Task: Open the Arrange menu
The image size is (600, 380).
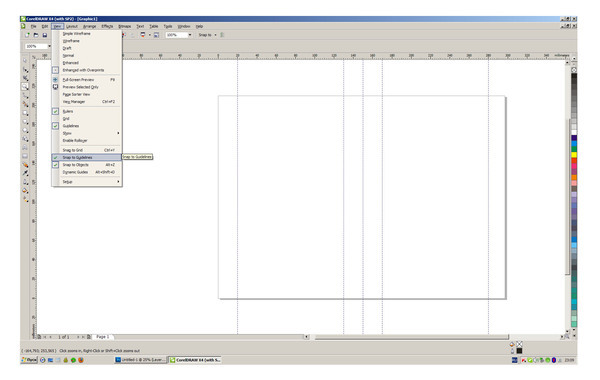Action: tap(90, 26)
